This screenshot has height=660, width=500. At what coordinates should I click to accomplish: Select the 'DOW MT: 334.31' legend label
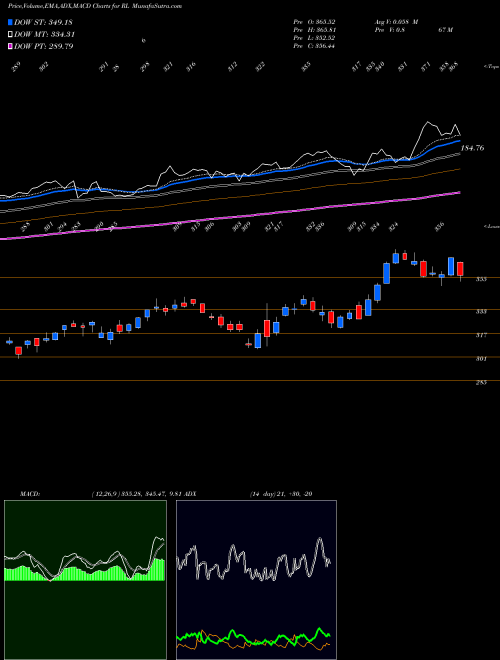click(x=44, y=34)
